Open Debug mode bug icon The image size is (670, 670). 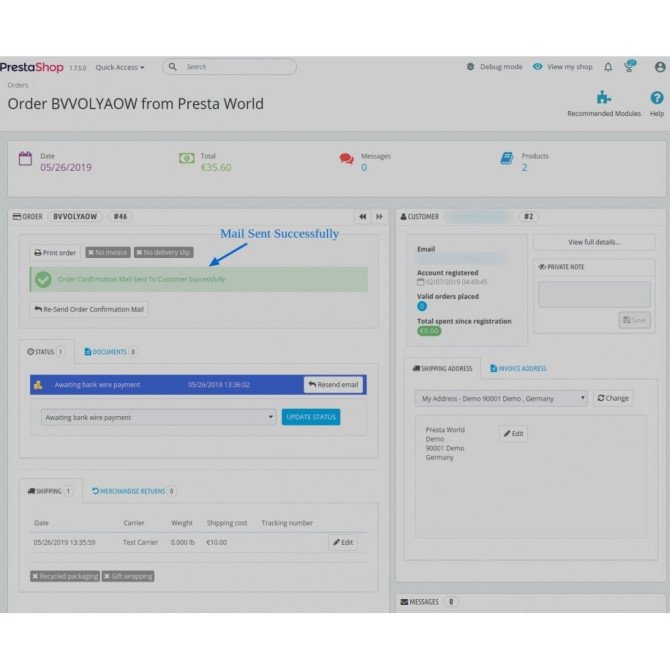coord(470,67)
